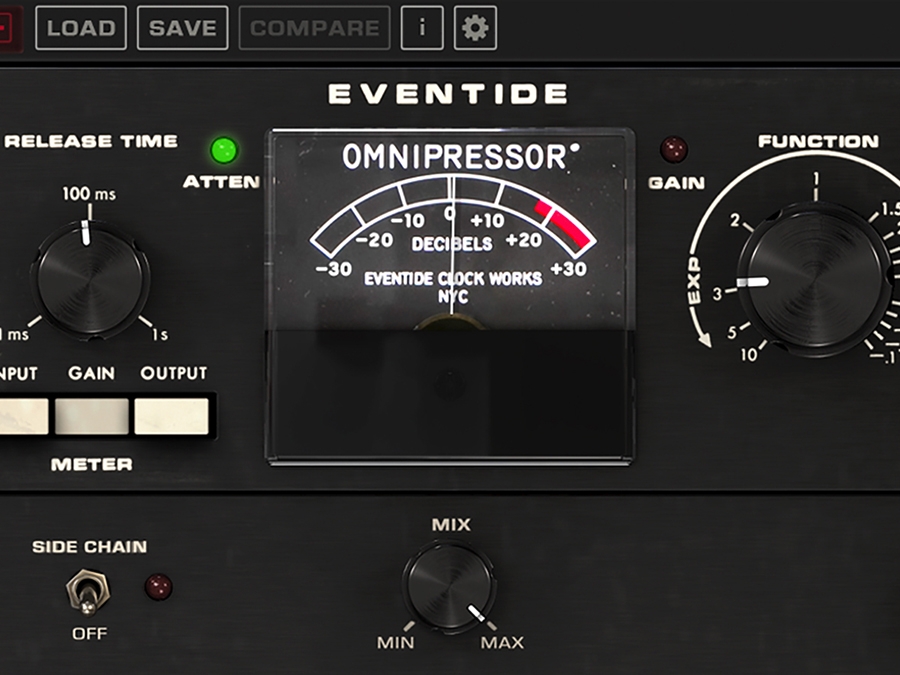Click the 3 marking on FUNCTION dial
The height and width of the screenshot is (675, 900).
(x=717, y=294)
